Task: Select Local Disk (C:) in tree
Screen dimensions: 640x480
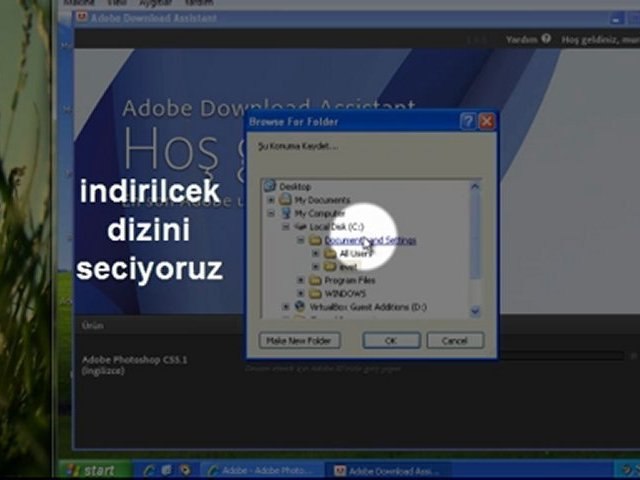Action: (x=336, y=227)
